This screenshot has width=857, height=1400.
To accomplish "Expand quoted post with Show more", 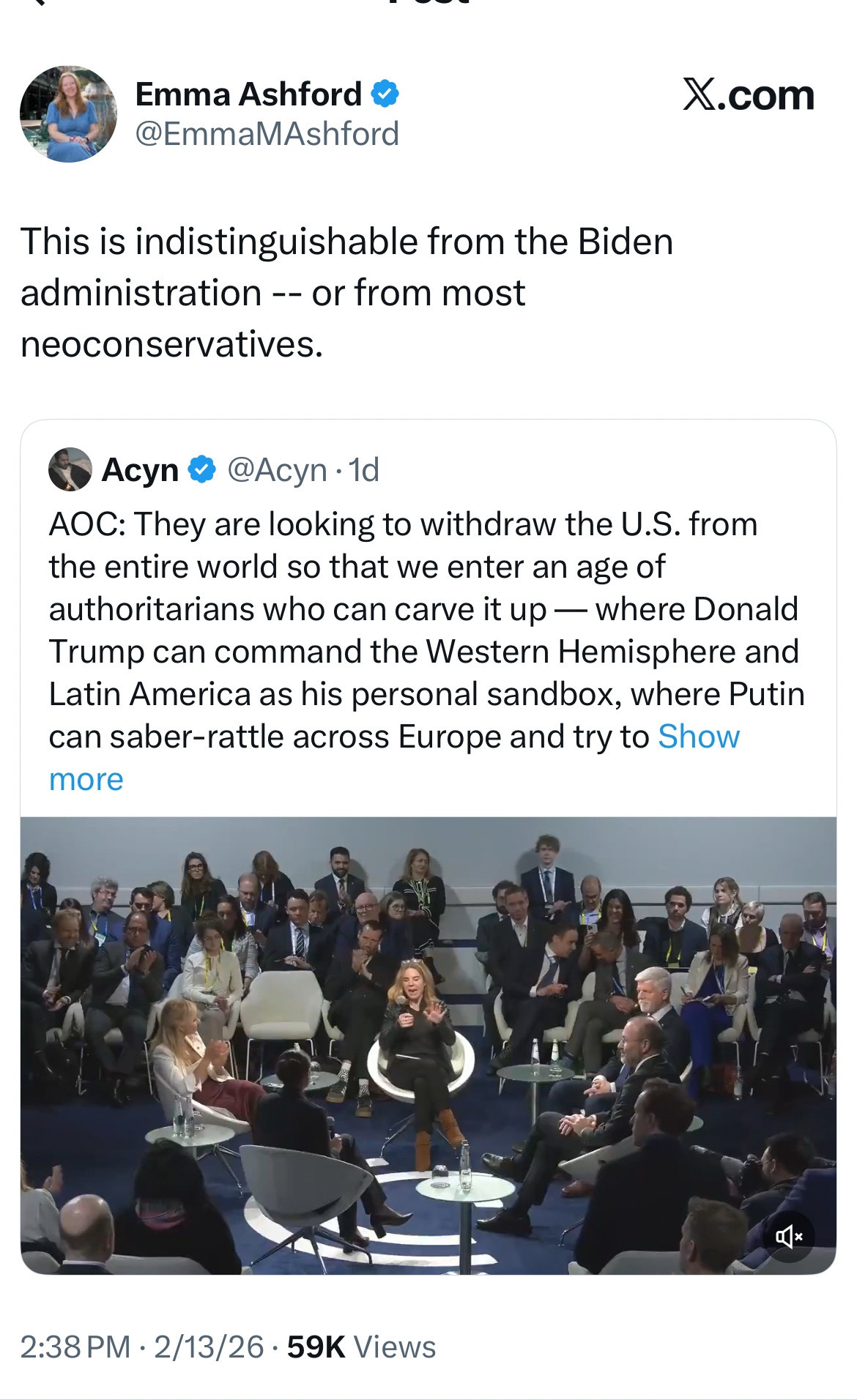I will 698,737.
